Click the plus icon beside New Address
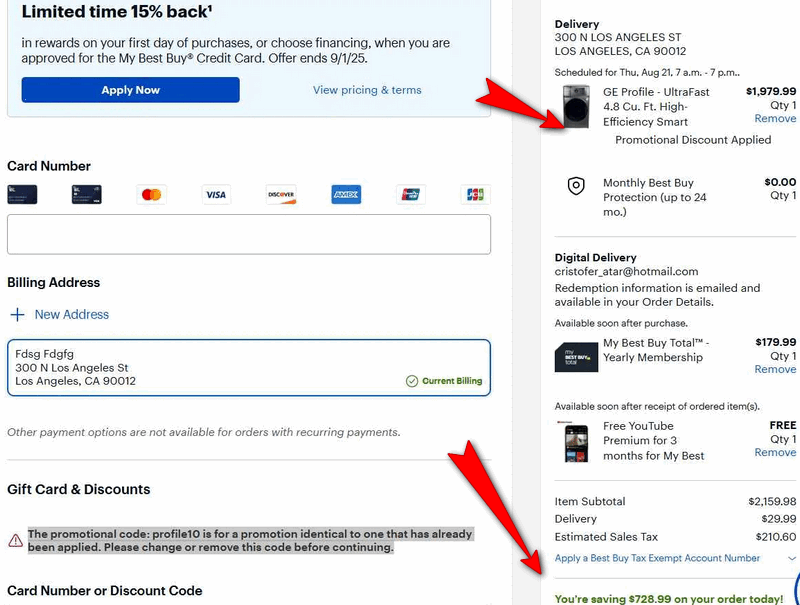Image resolution: width=800 pixels, height=605 pixels. pos(17,314)
